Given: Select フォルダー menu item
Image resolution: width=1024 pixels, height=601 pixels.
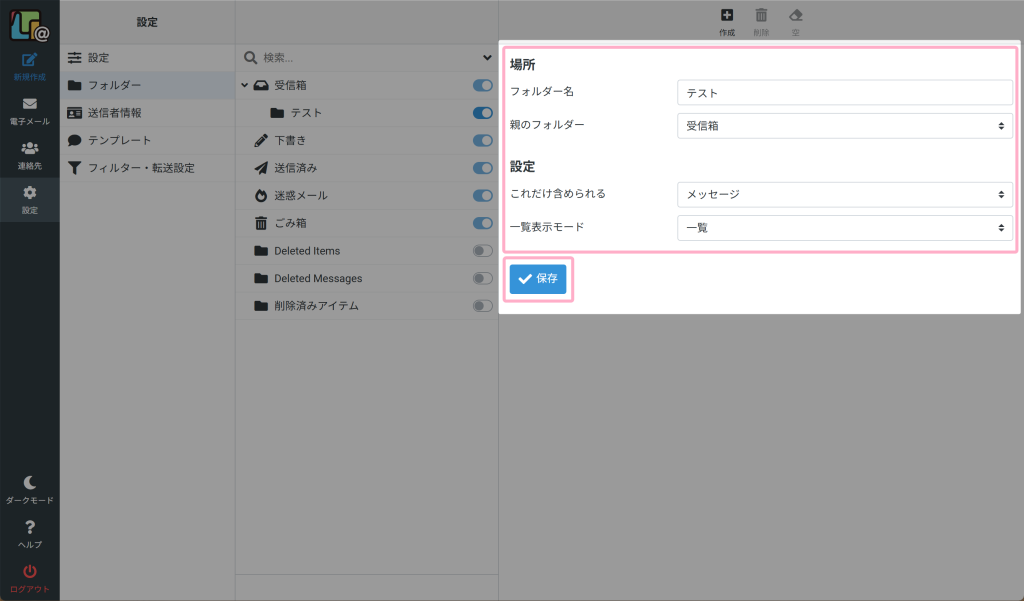Looking at the screenshot, I should 148,86.
